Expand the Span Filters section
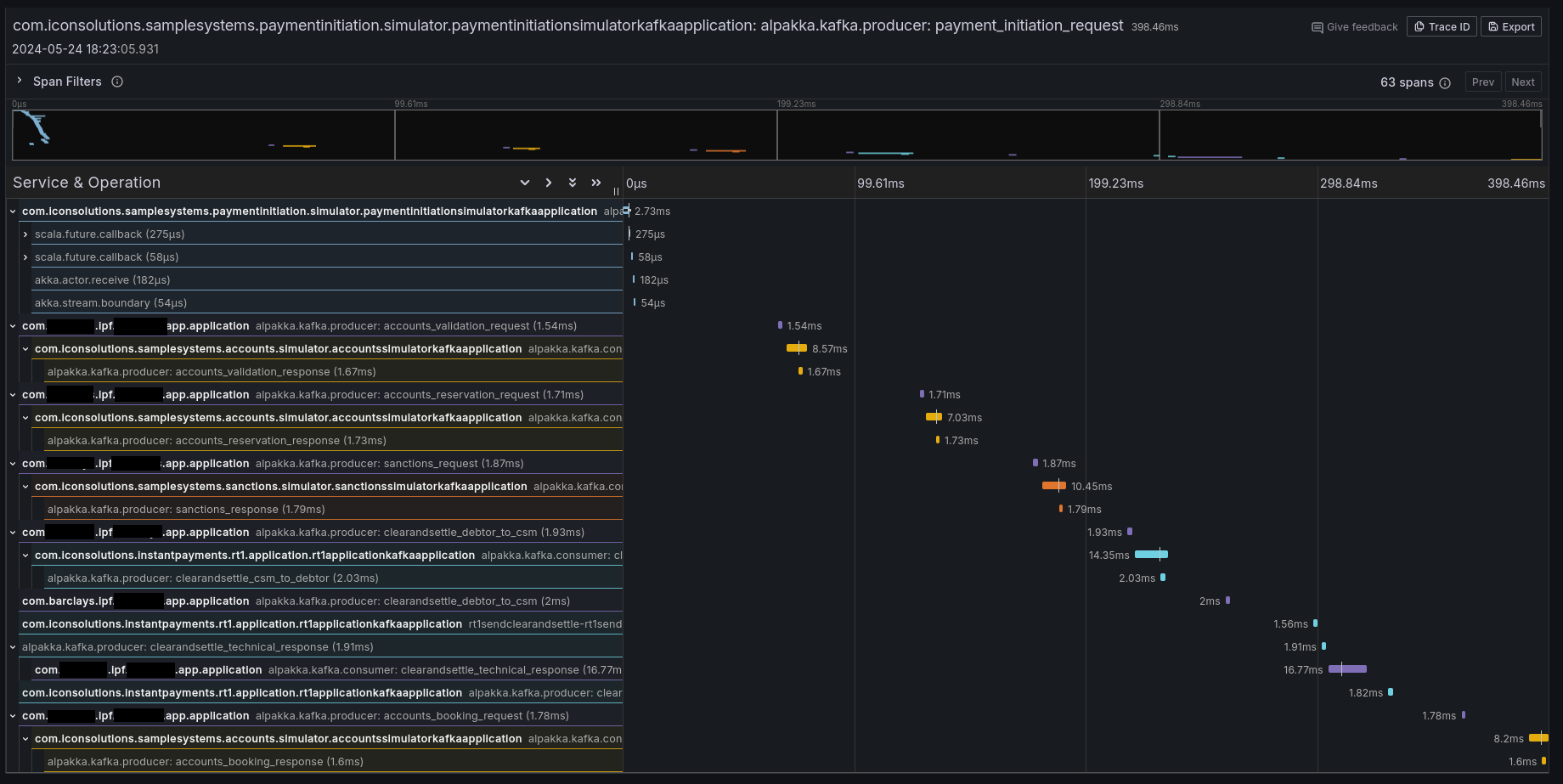Image resolution: width=1563 pixels, height=784 pixels. [20, 81]
